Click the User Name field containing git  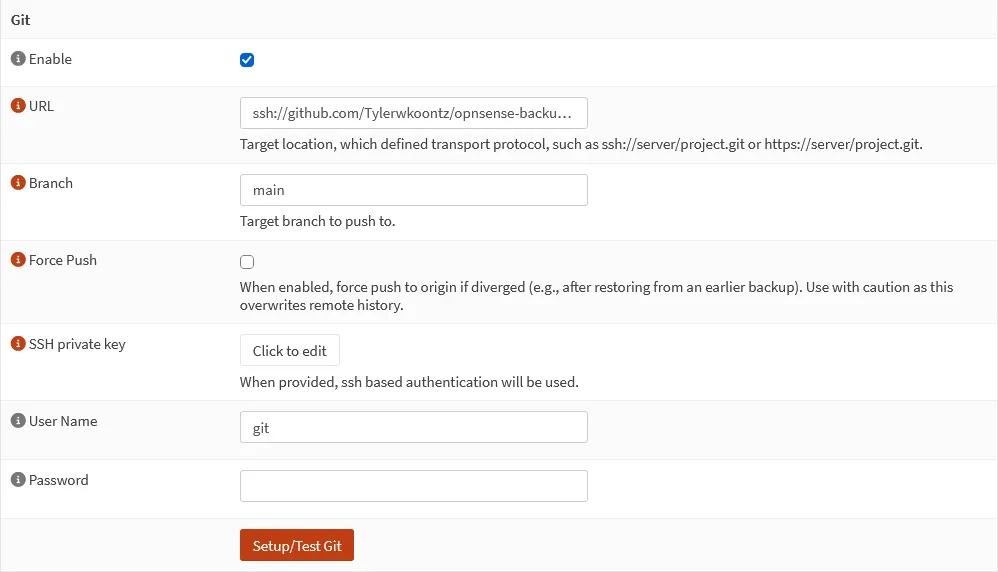(x=414, y=428)
